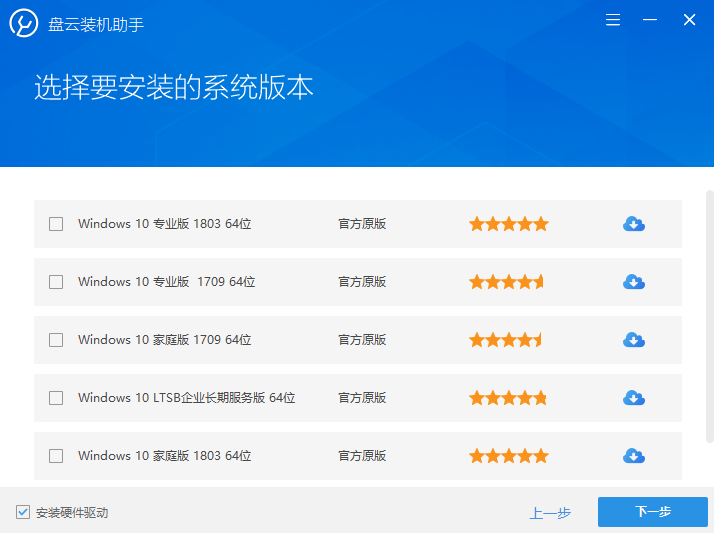Close the 盘云装机助手 window
714x533 pixels.
click(689, 20)
